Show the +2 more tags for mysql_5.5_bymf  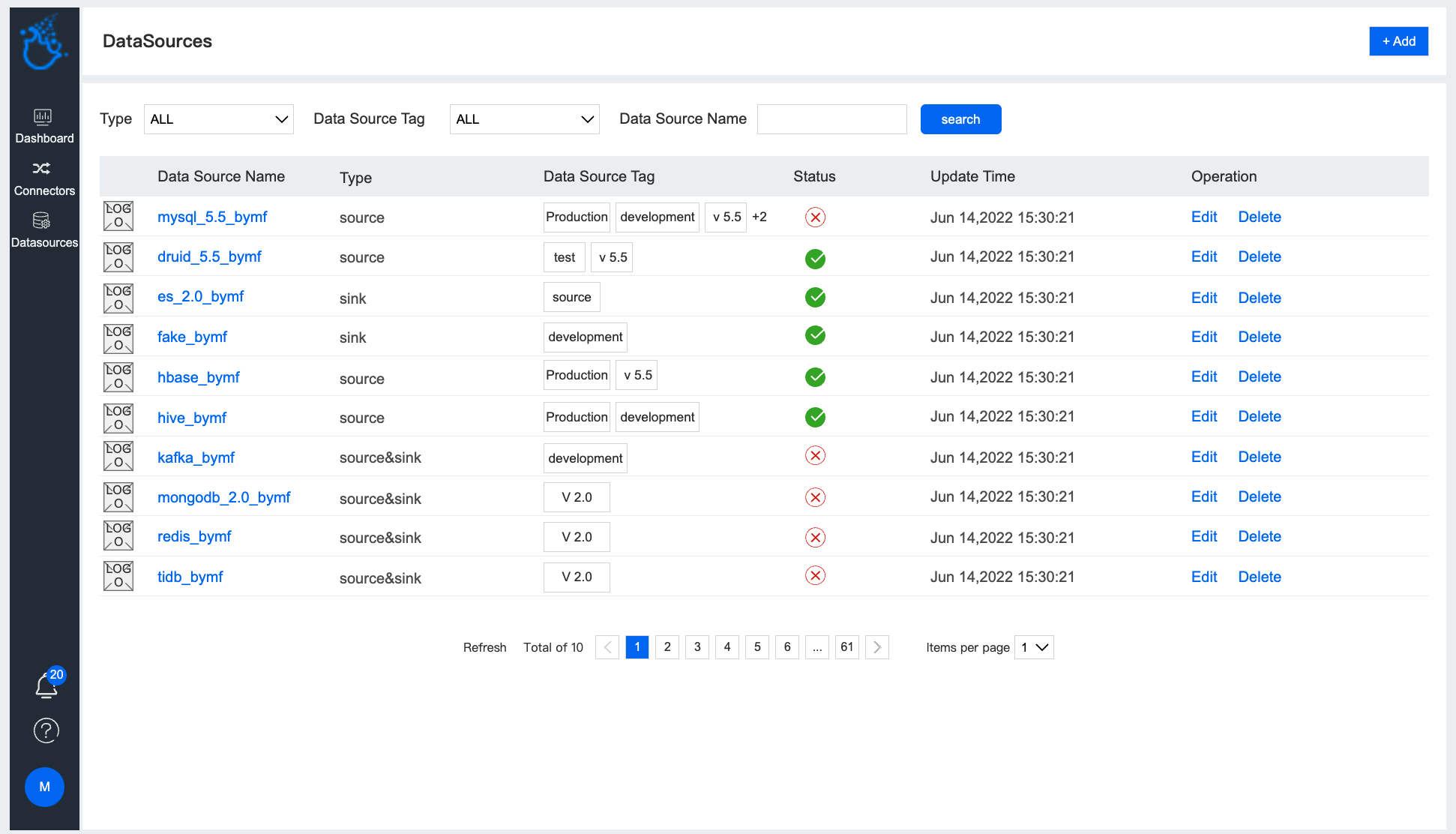[759, 217]
